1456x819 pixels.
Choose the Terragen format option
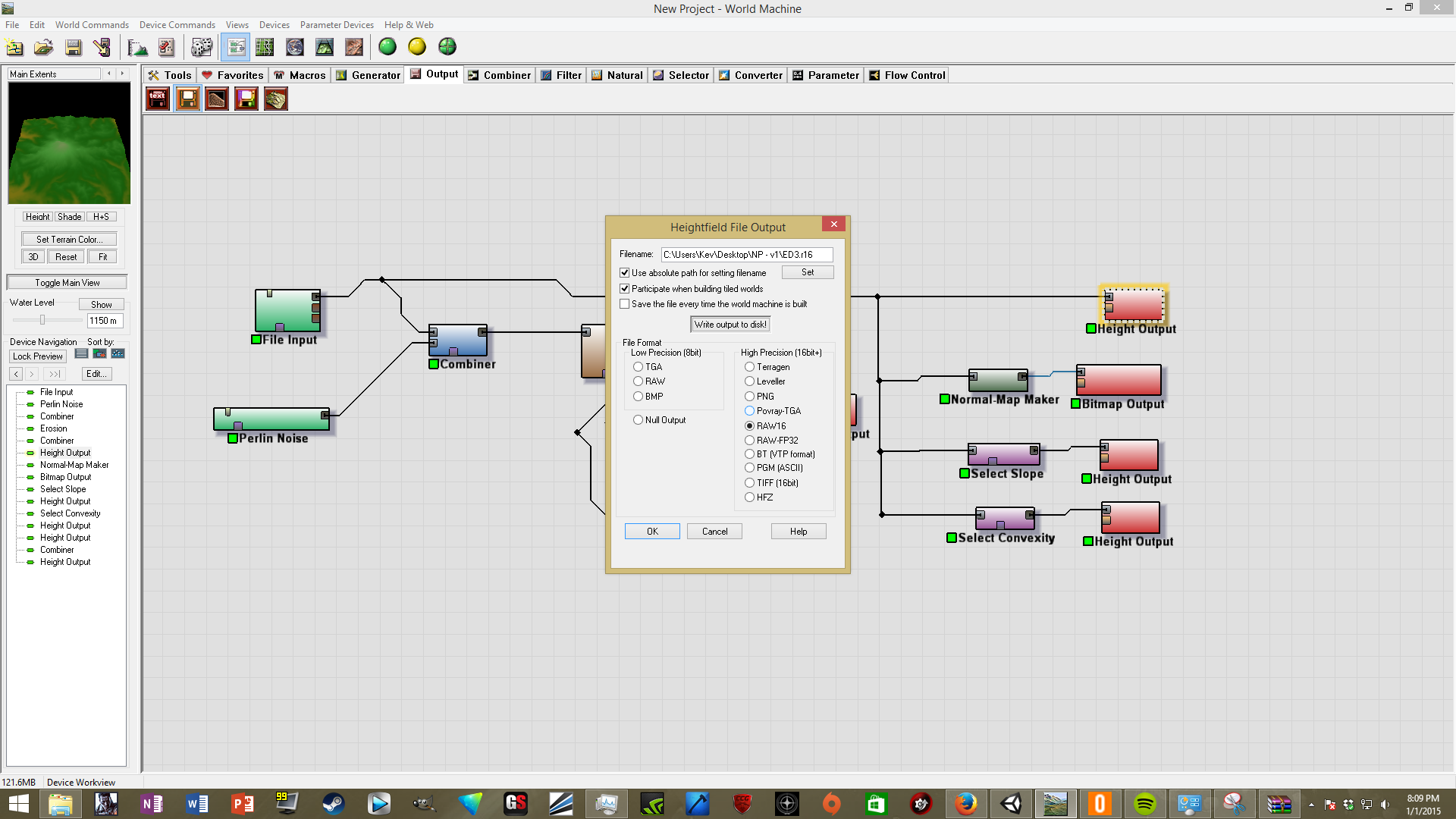coord(749,366)
